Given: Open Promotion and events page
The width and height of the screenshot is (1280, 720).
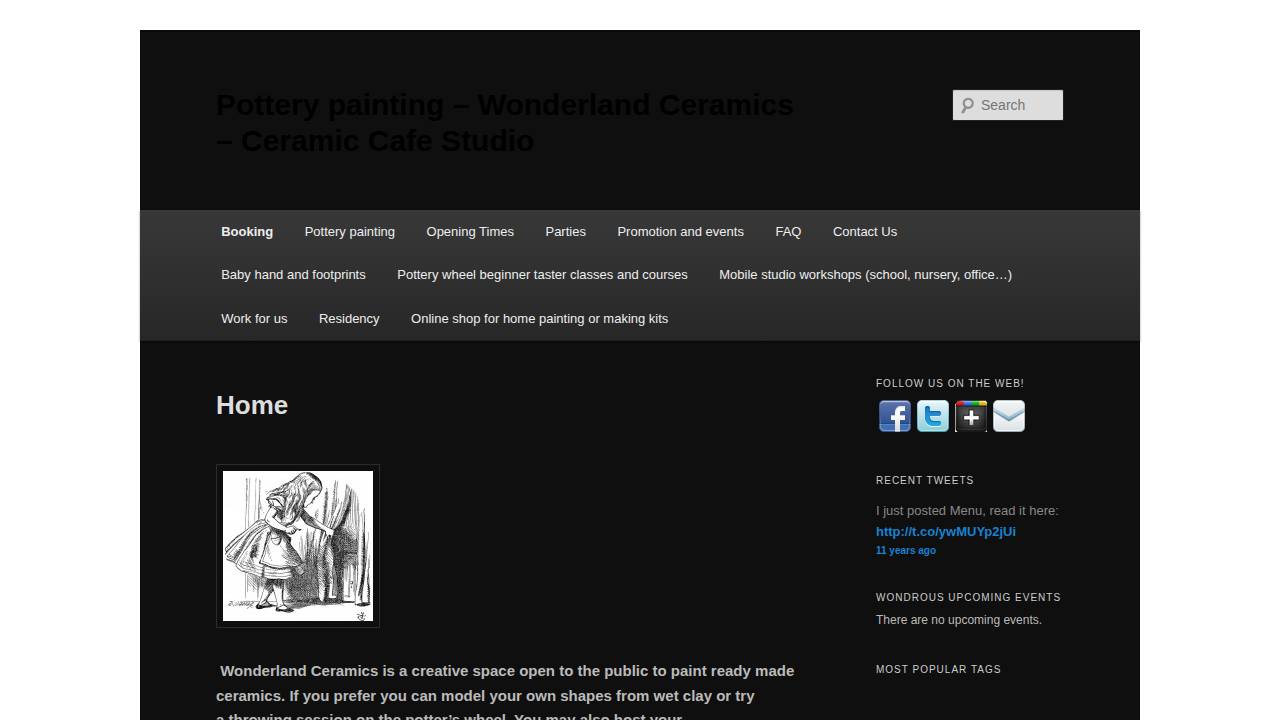Looking at the screenshot, I should click(x=680, y=232).
